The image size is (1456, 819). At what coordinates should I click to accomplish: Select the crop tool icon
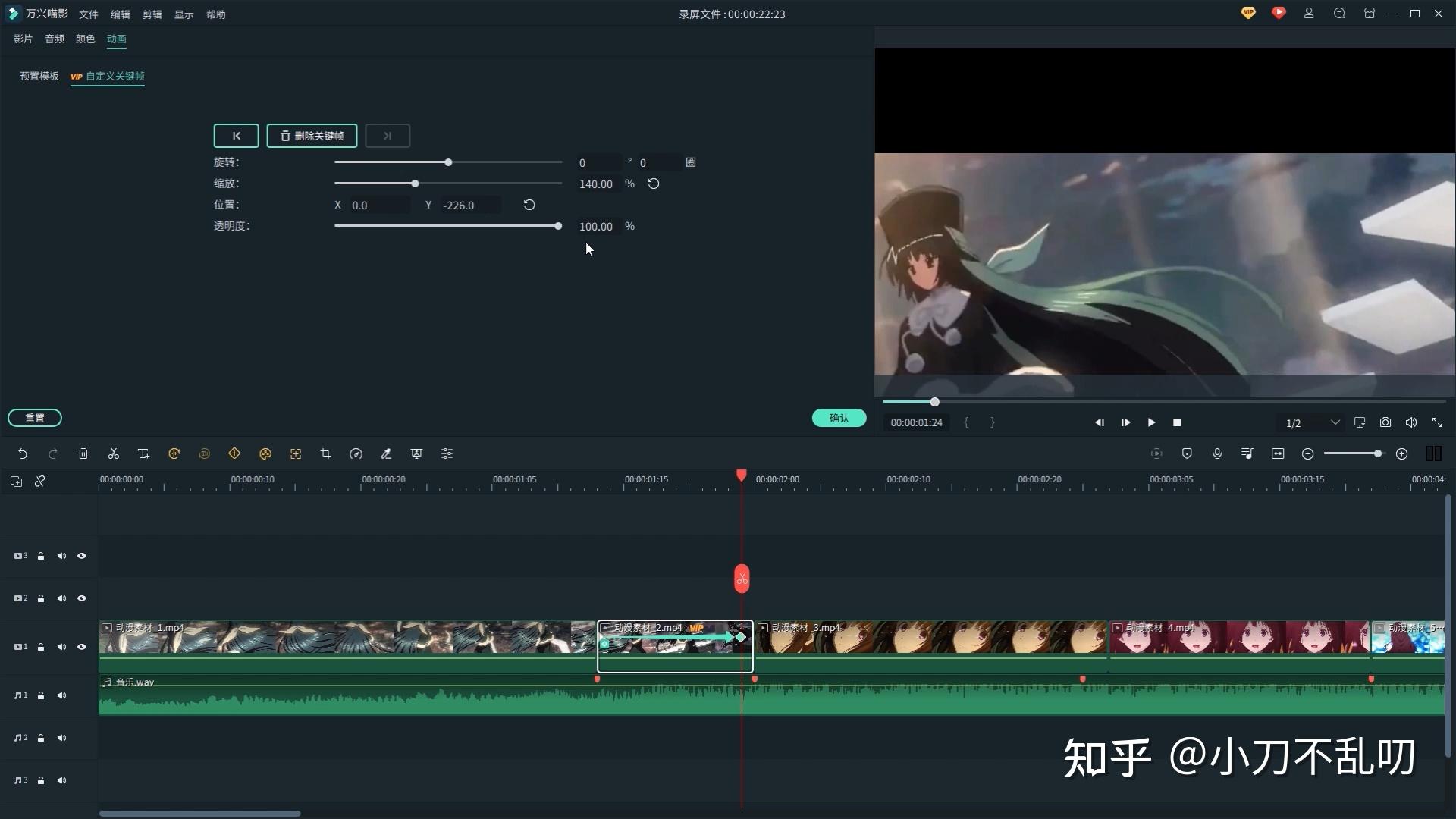325,453
